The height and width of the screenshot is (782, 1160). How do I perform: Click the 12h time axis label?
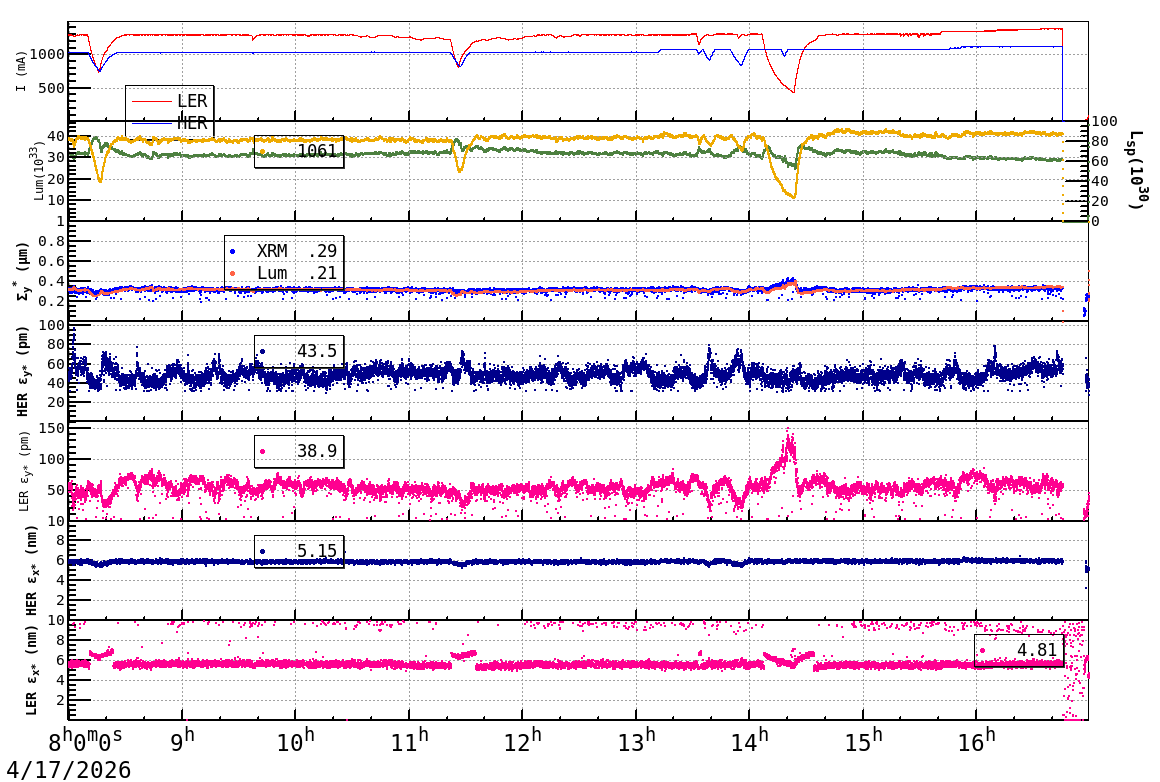click(x=522, y=741)
